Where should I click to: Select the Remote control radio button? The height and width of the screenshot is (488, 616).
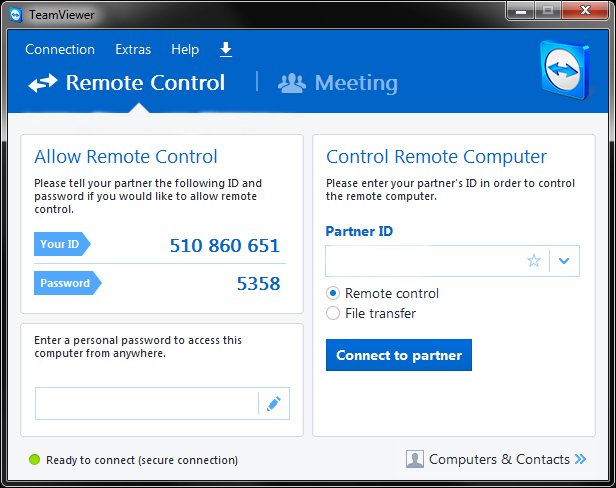[333, 293]
